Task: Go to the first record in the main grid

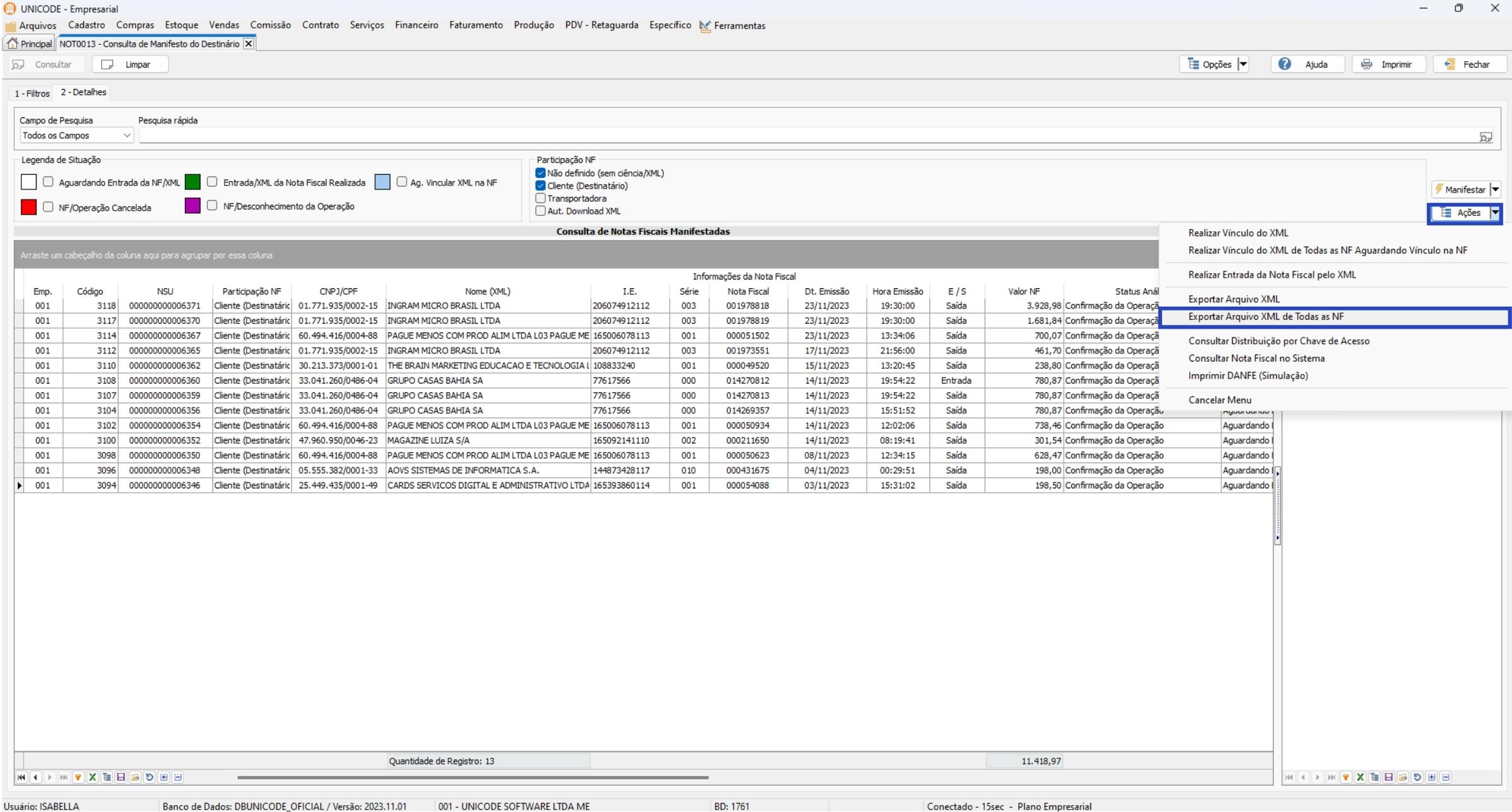Action: (21, 777)
